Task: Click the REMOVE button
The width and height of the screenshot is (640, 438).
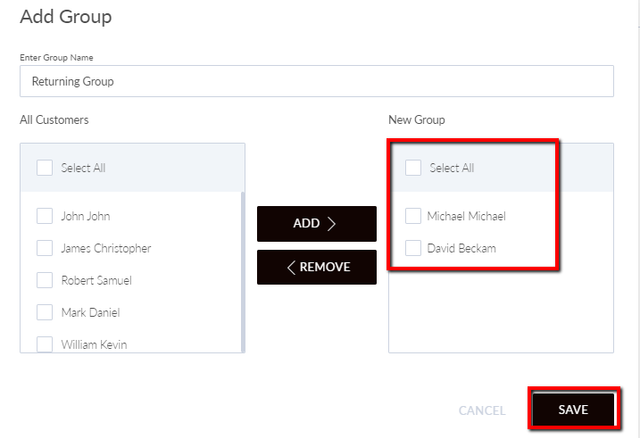Action: coord(317,267)
